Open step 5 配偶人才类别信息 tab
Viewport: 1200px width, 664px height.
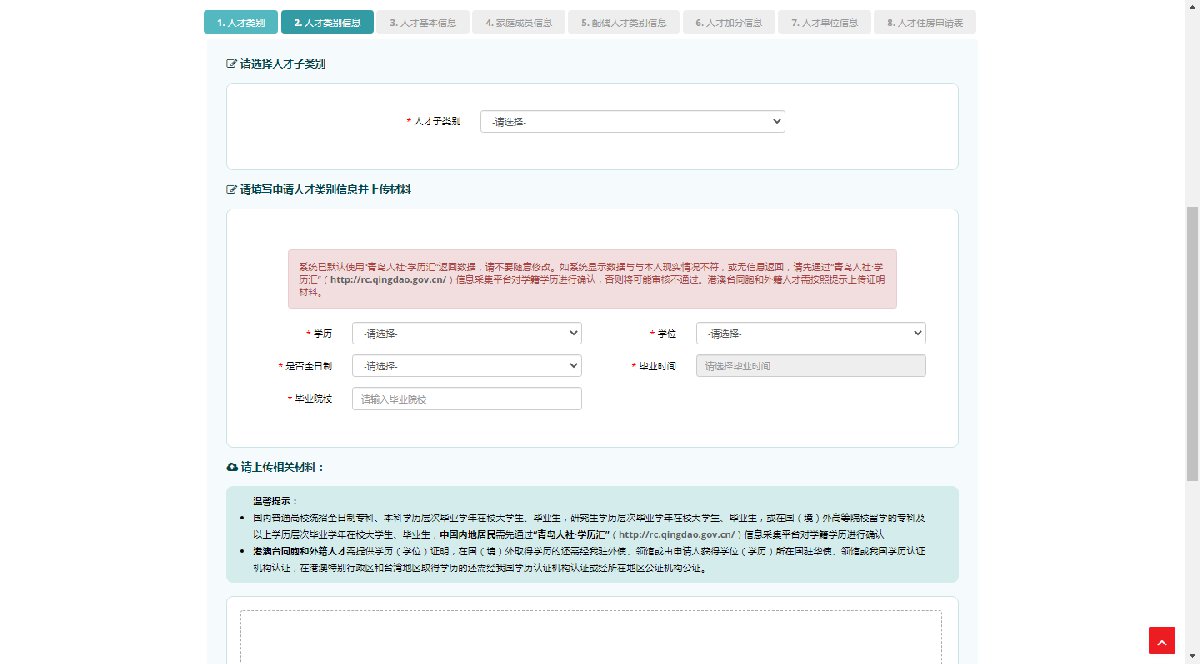(623, 22)
